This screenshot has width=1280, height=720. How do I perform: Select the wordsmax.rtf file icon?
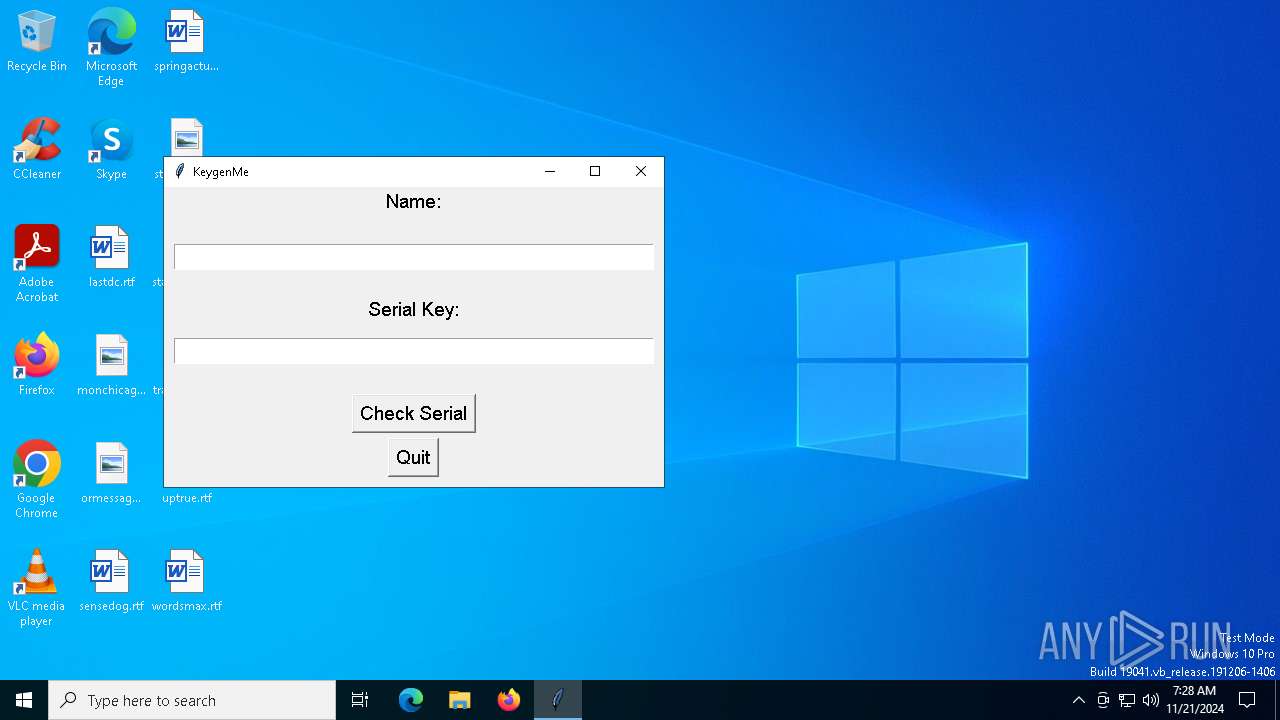pos(186,581)
